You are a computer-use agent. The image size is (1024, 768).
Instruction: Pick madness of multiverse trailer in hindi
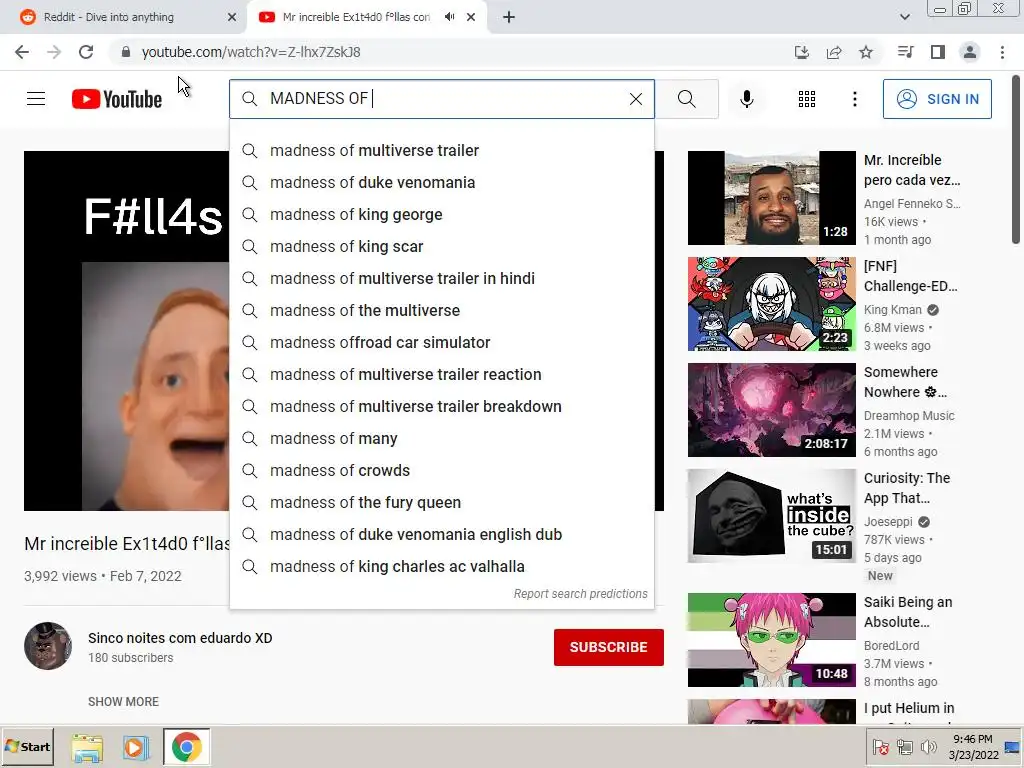coord(441,278)
